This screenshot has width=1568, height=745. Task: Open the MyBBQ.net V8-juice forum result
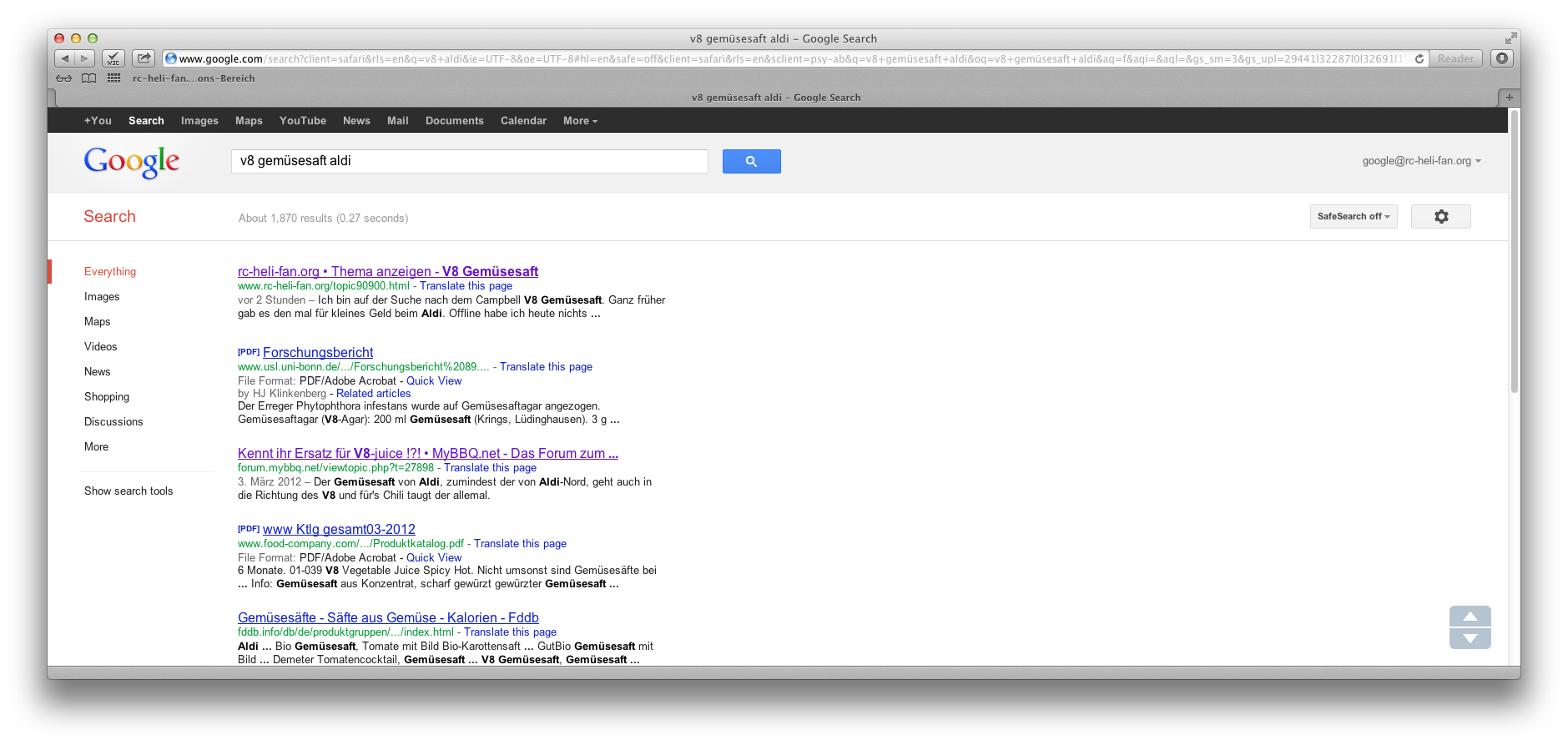click(x=428, y=454)
